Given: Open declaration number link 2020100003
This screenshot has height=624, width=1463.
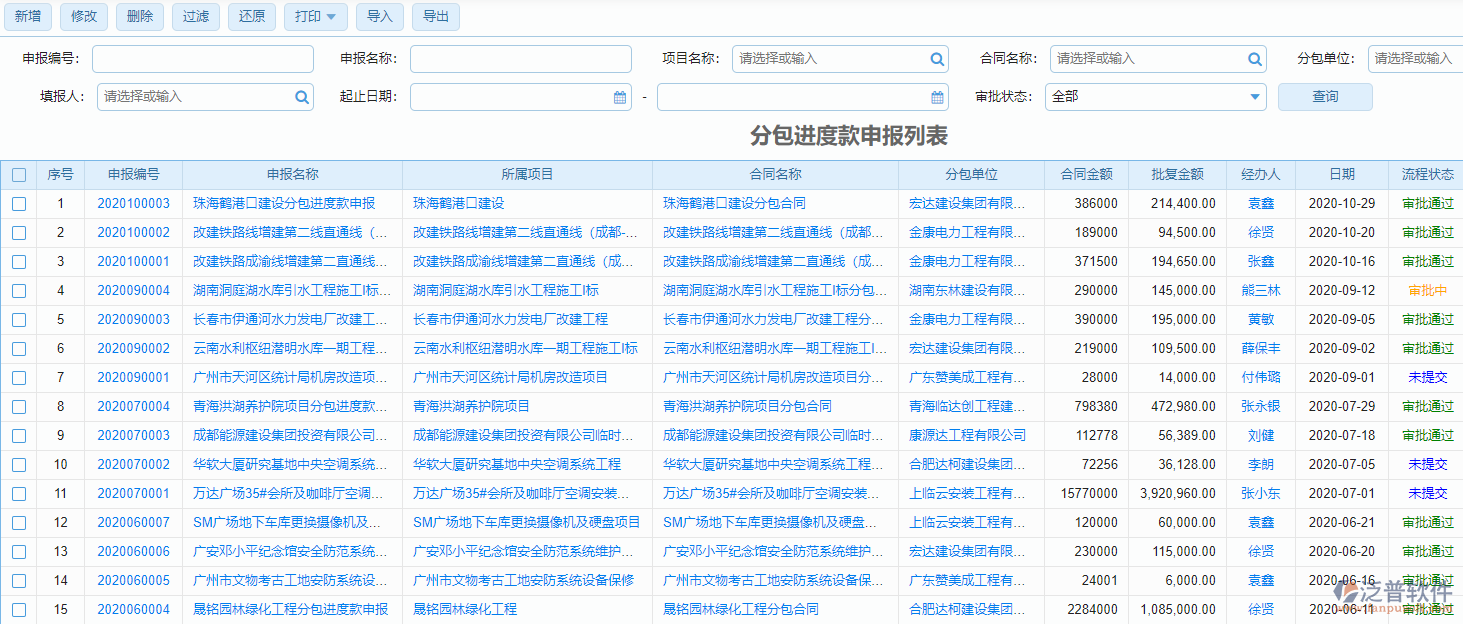Looking at the screenshot, I should 133,203.
